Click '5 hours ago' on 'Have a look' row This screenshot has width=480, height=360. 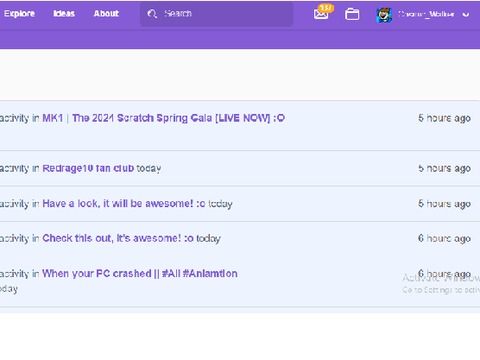pyautogui.click(x=444, y=203)
